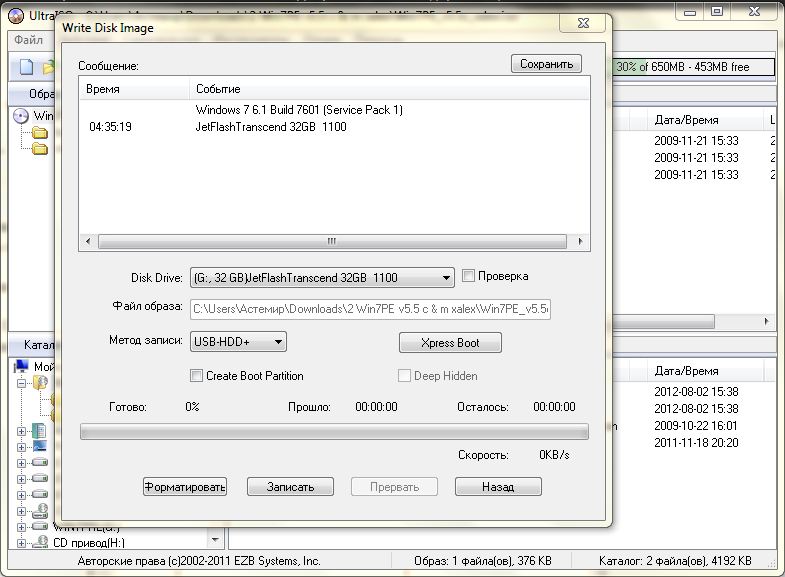Click the Сохранить button
The height and width of the screenshot is (577, 785).
pos(546,64)
